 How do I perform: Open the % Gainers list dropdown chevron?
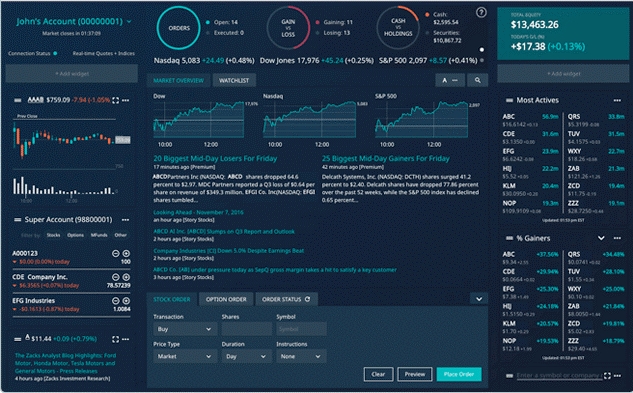point(601,238)
